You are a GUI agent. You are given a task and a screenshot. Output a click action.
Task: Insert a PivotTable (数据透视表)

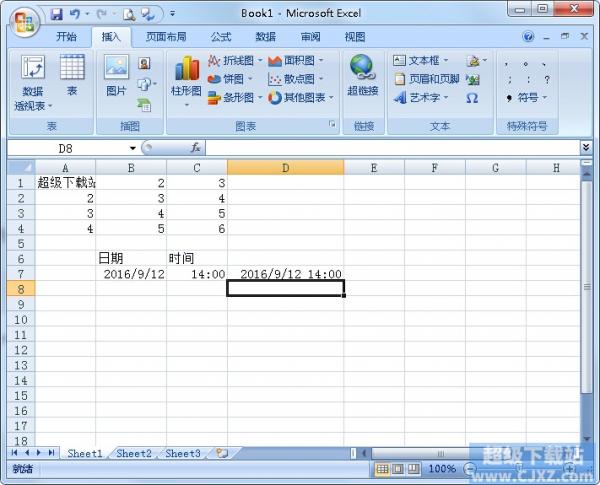pos(32,80)
